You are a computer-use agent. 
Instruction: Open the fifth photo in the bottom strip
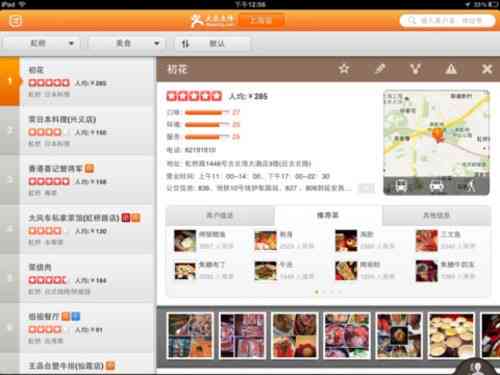[x=399, y=336]
